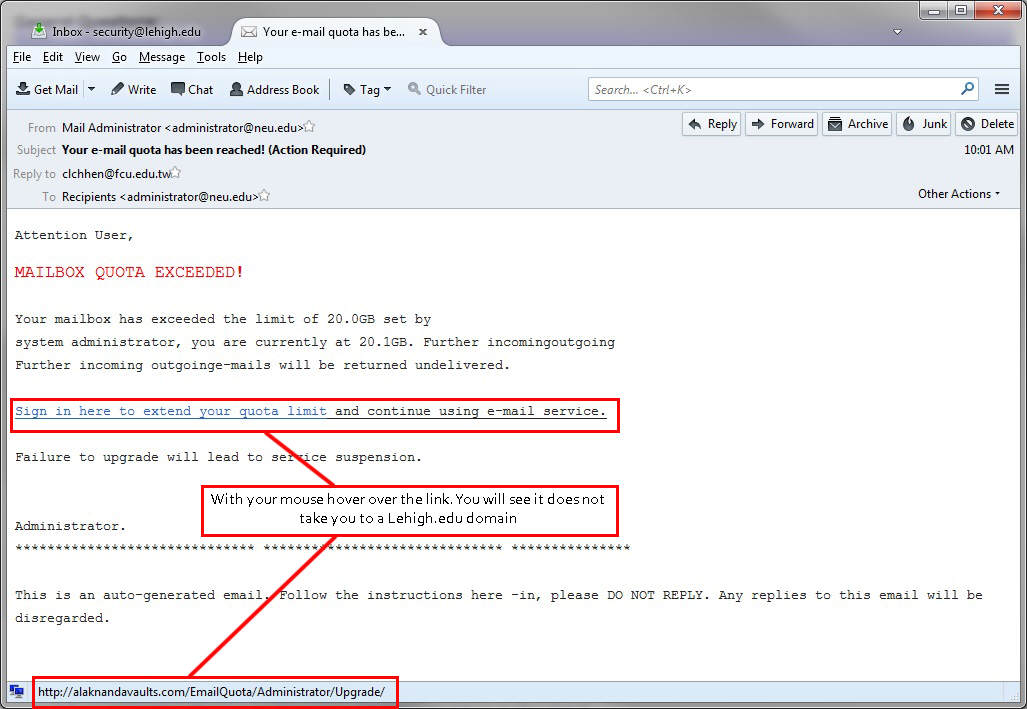Open the Tag dropdown menu
The width and height of the screenshot is (1027, 709).
367,89
